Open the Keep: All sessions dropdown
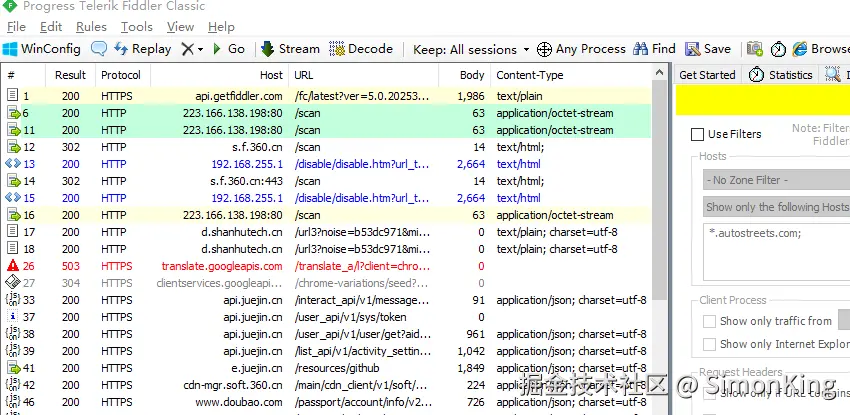 pos(471,49)
